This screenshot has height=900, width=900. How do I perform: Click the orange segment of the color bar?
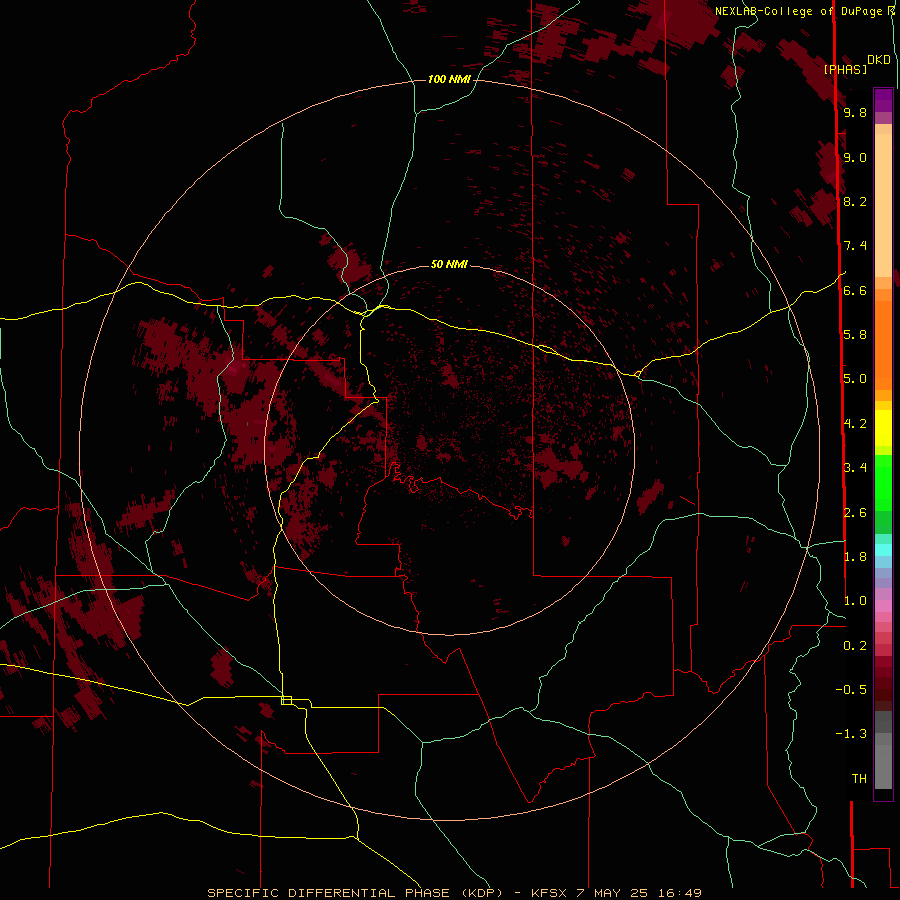click(883, 346)
